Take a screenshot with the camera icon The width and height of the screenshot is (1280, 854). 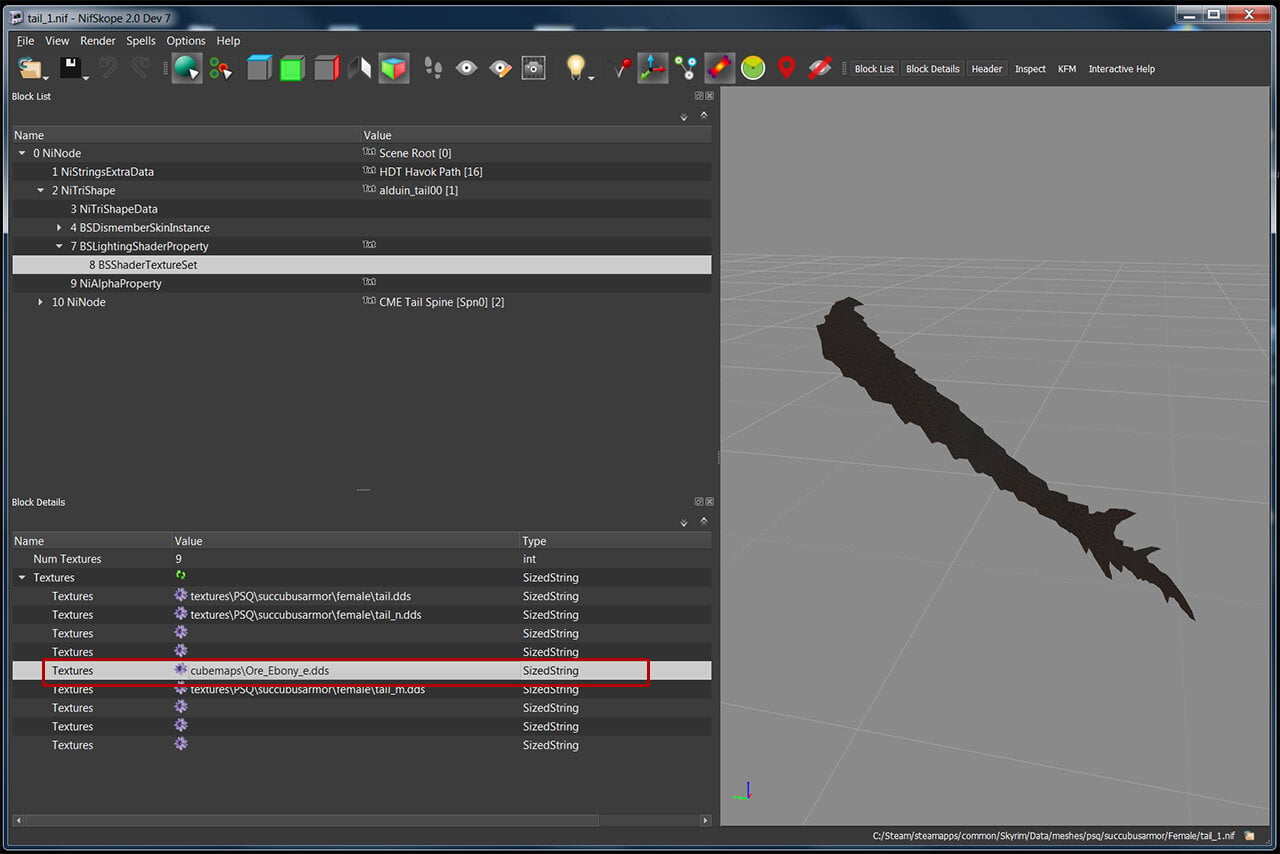click(534, 68)
